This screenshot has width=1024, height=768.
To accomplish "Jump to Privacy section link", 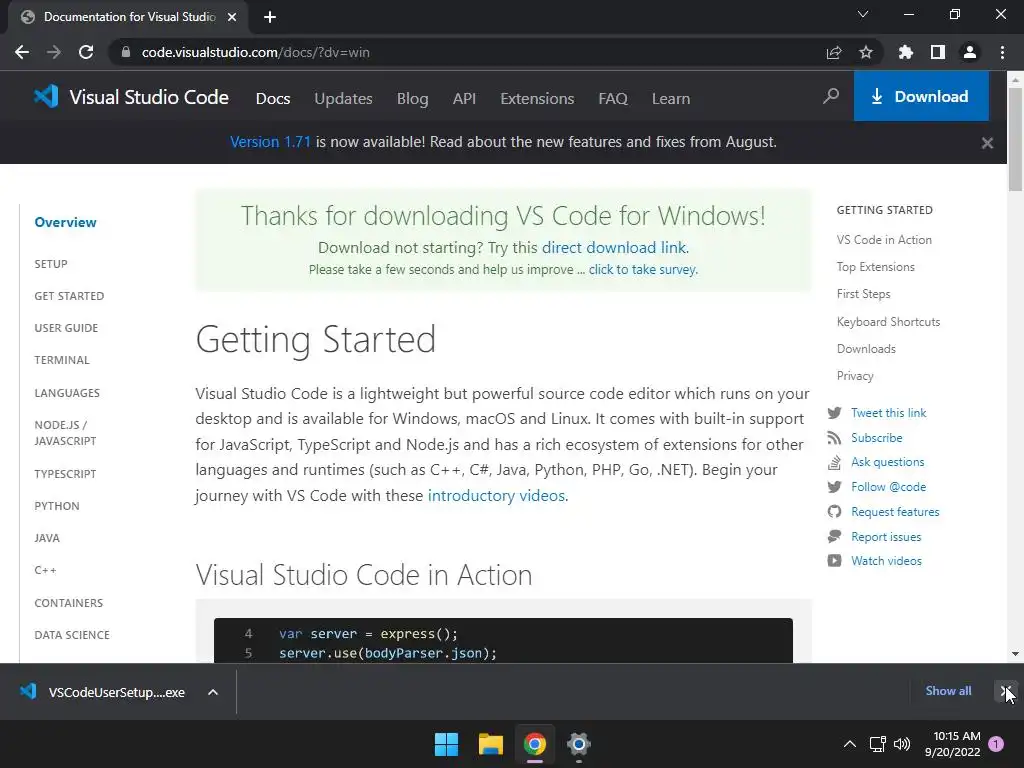I will 855,376.
